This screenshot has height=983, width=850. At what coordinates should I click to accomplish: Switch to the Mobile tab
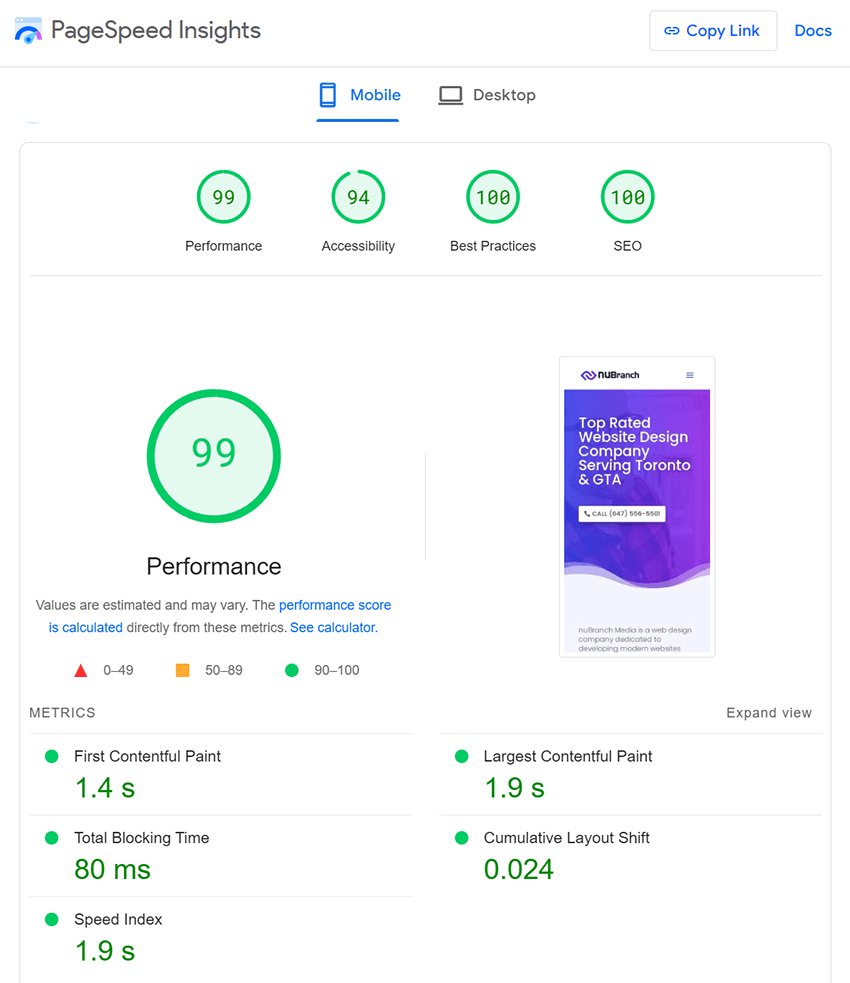[x=359, y=96]
